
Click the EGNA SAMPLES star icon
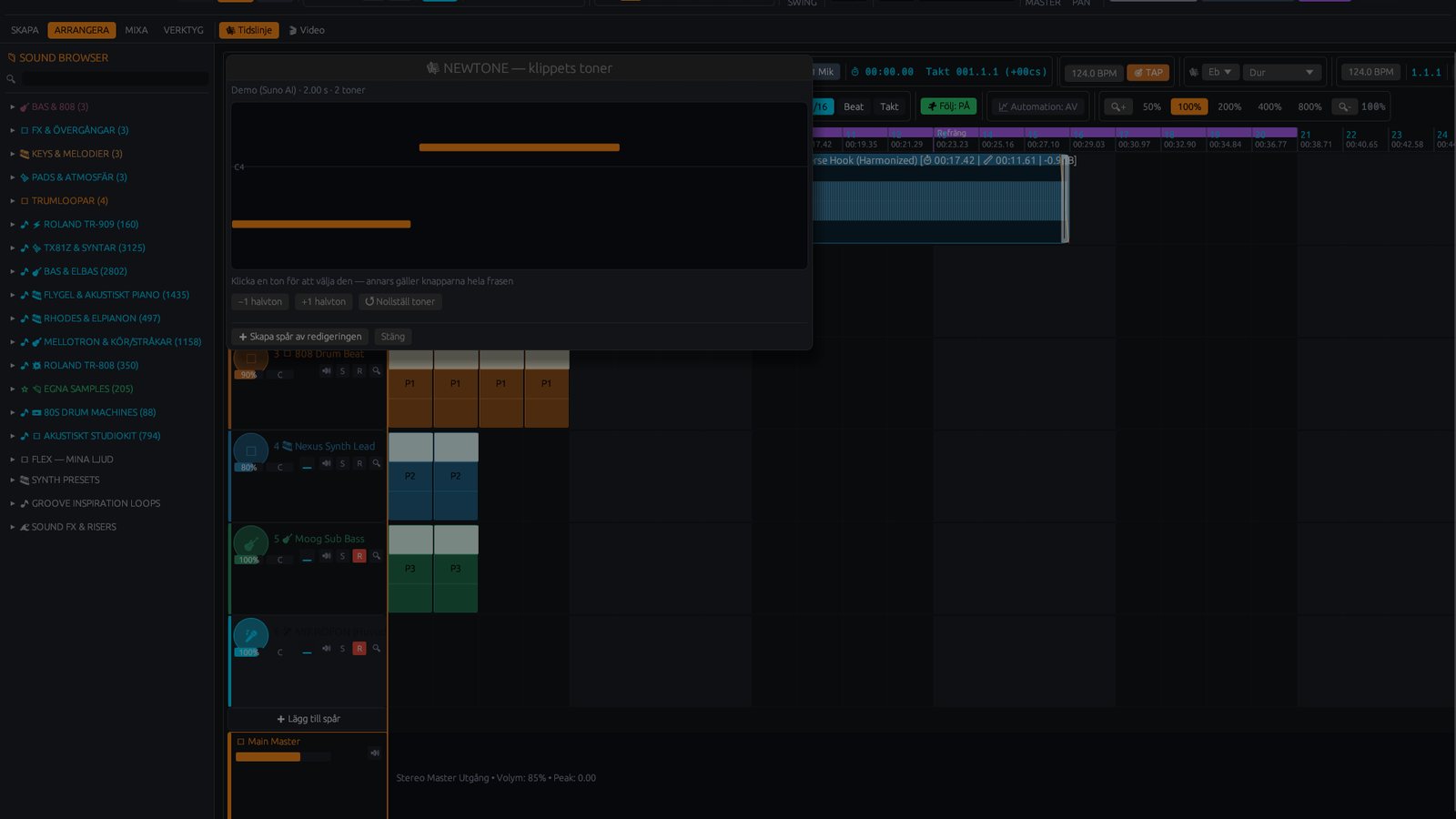[x=25, y=389]
